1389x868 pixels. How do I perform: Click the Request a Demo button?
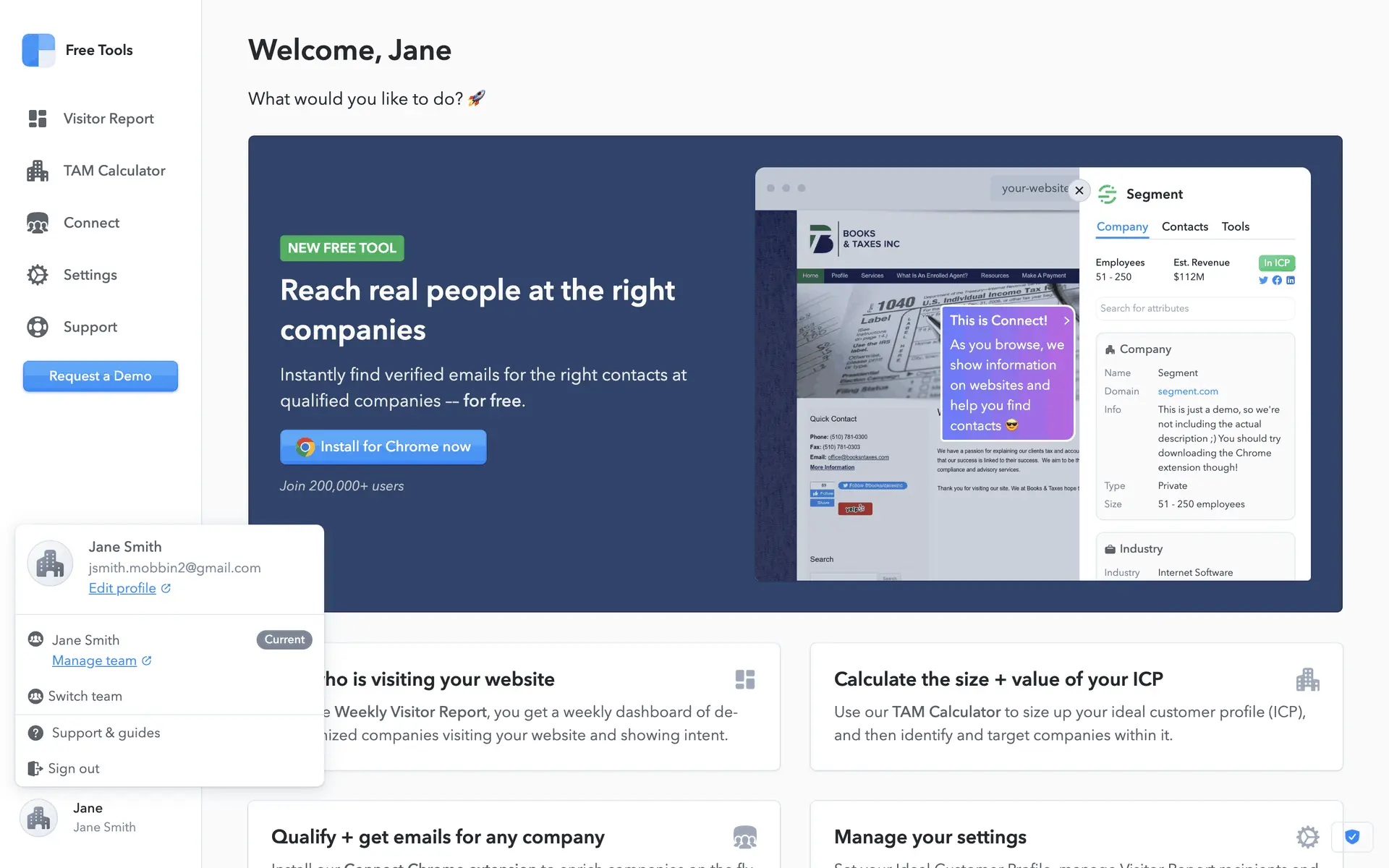101,376
